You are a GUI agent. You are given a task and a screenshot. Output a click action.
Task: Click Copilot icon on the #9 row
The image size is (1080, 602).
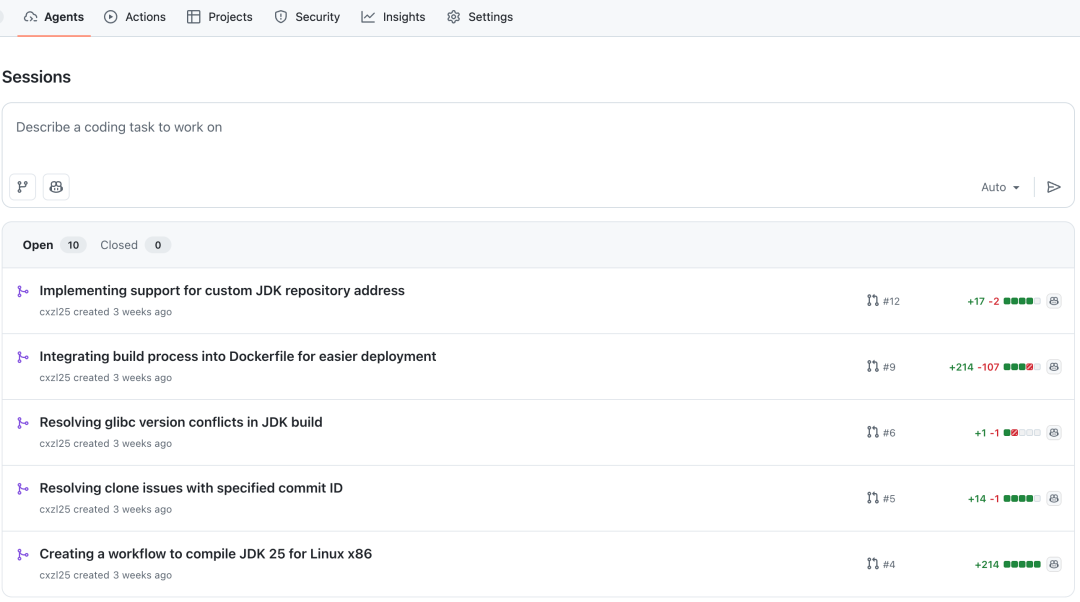click(1054, 367)
